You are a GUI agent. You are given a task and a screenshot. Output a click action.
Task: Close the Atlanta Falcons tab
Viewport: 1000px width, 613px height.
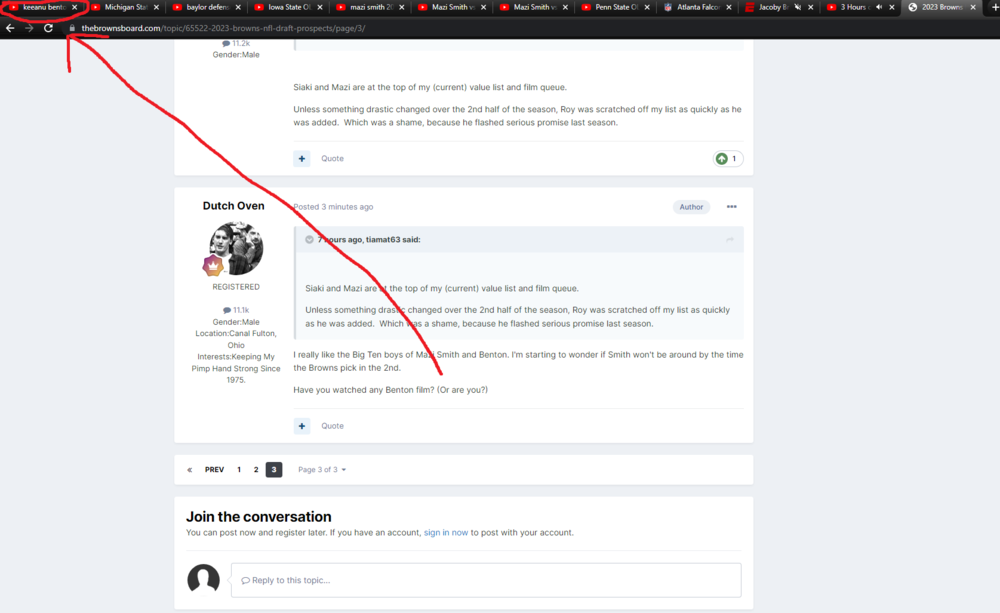click(728, 7)
